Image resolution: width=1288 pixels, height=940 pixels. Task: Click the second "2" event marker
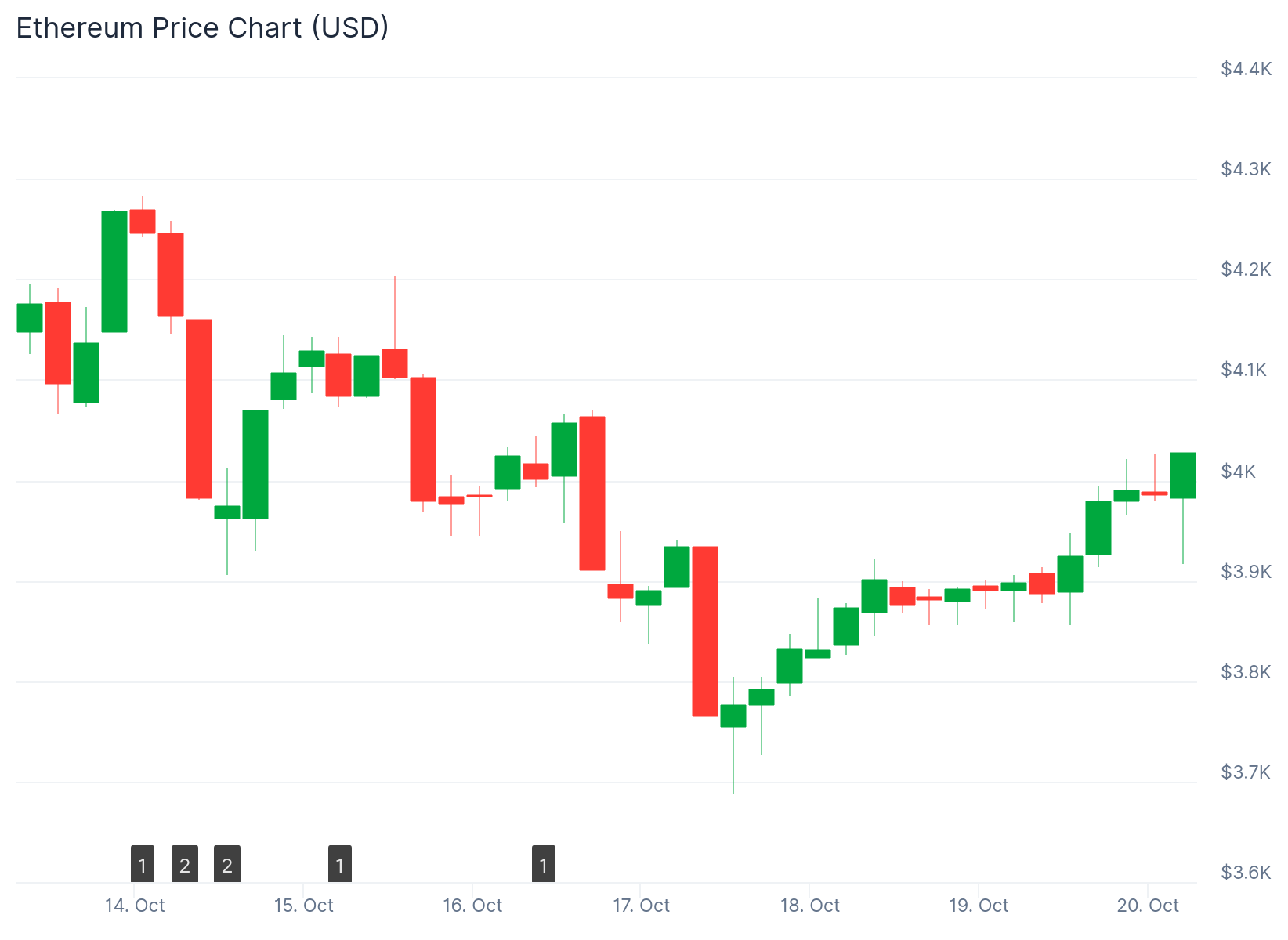click(227, 865)
